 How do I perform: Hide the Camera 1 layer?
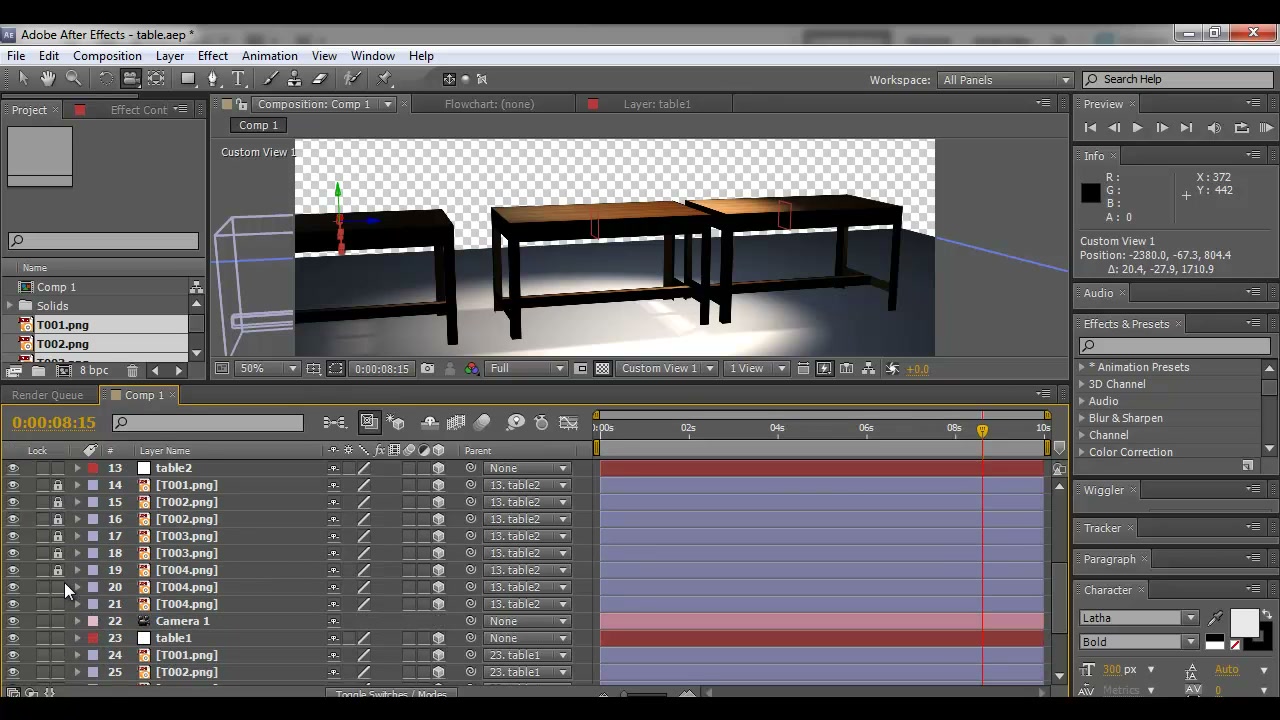point(13,621)
